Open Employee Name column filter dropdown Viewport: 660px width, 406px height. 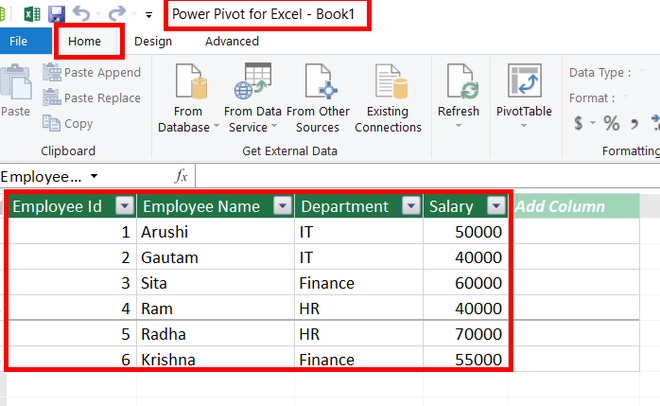(283, 206)
